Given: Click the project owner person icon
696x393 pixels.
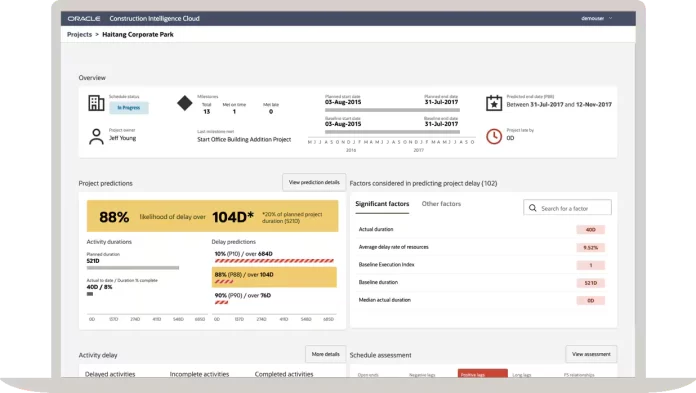Looking at the screenshot, I should pos(96,136).
